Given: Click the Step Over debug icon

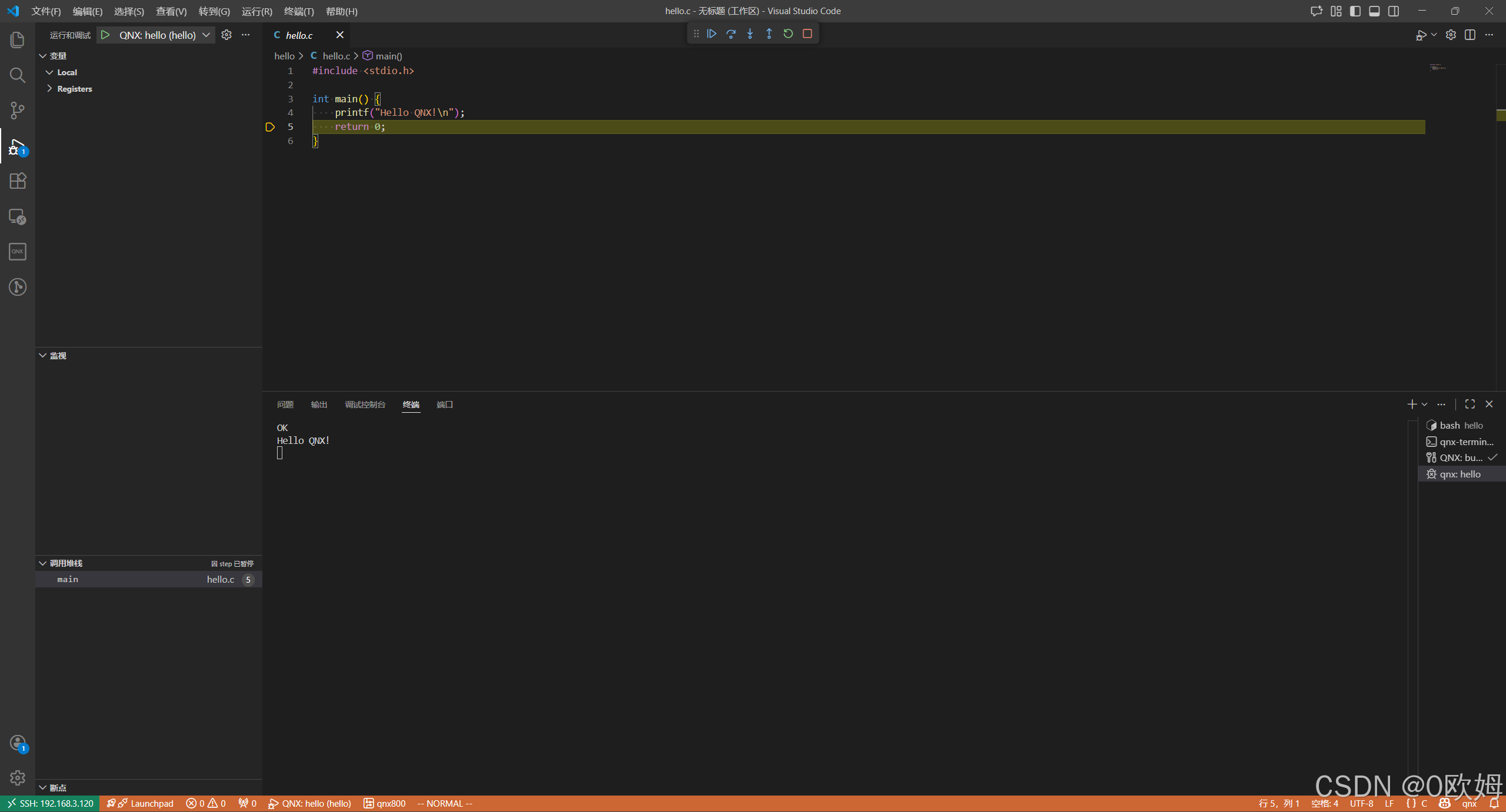Looking at the screenshot, I should point(731,34).
